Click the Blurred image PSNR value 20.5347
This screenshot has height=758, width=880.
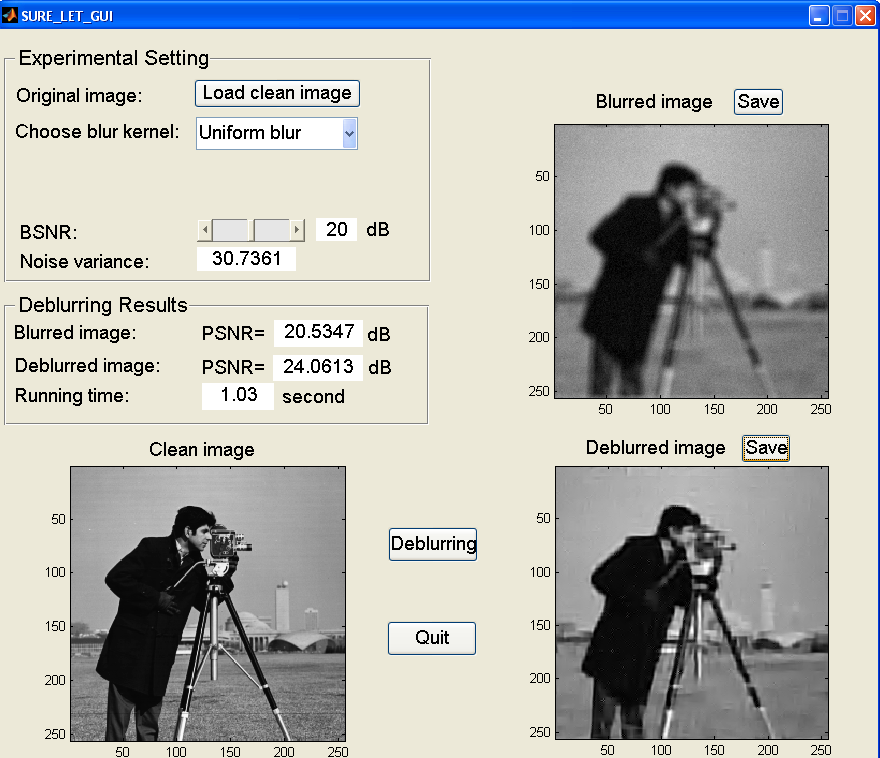click(318, 333)
